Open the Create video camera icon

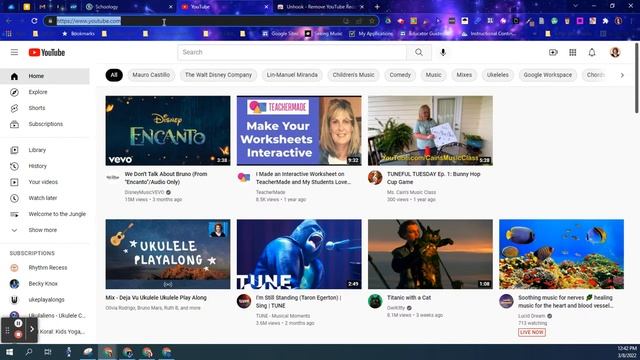[x=553, y=52]
